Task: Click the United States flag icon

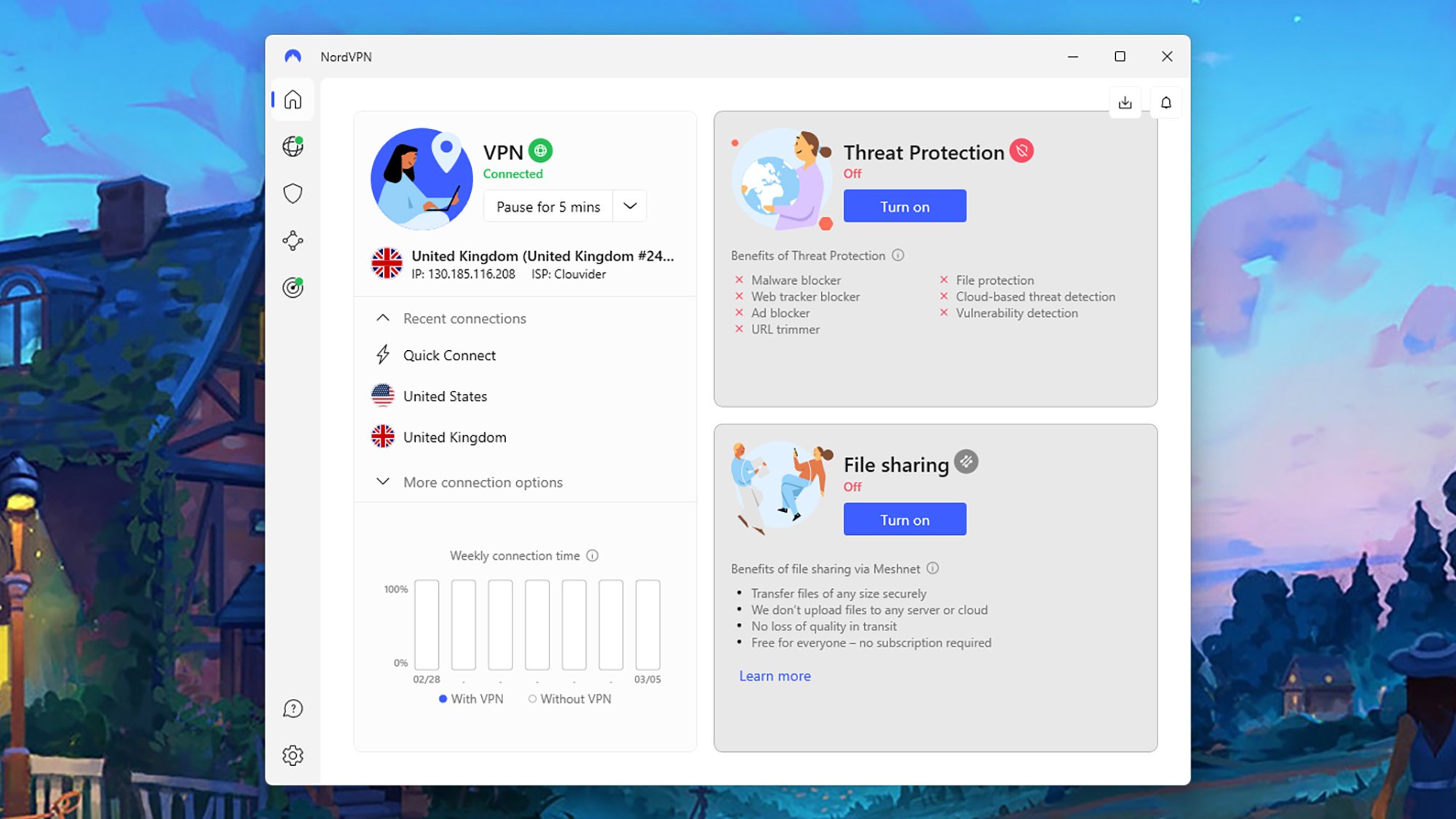Action: pos(383,396)
